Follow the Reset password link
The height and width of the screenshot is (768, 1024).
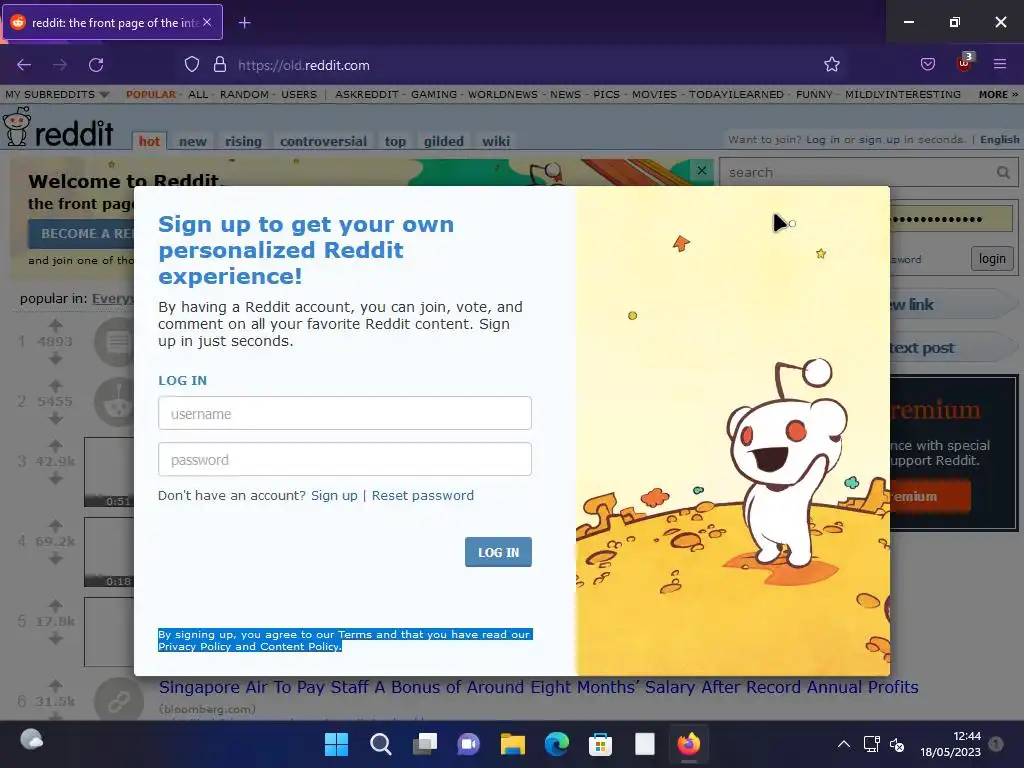[x=423, y=496]
